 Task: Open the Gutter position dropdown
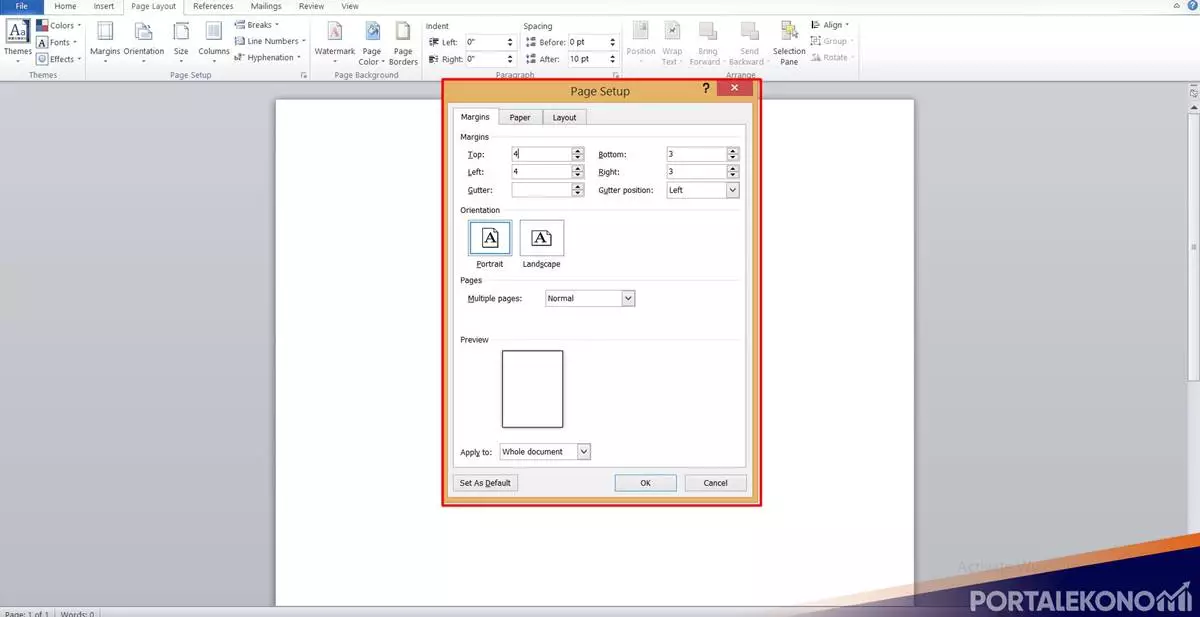(x=702, y=190)
